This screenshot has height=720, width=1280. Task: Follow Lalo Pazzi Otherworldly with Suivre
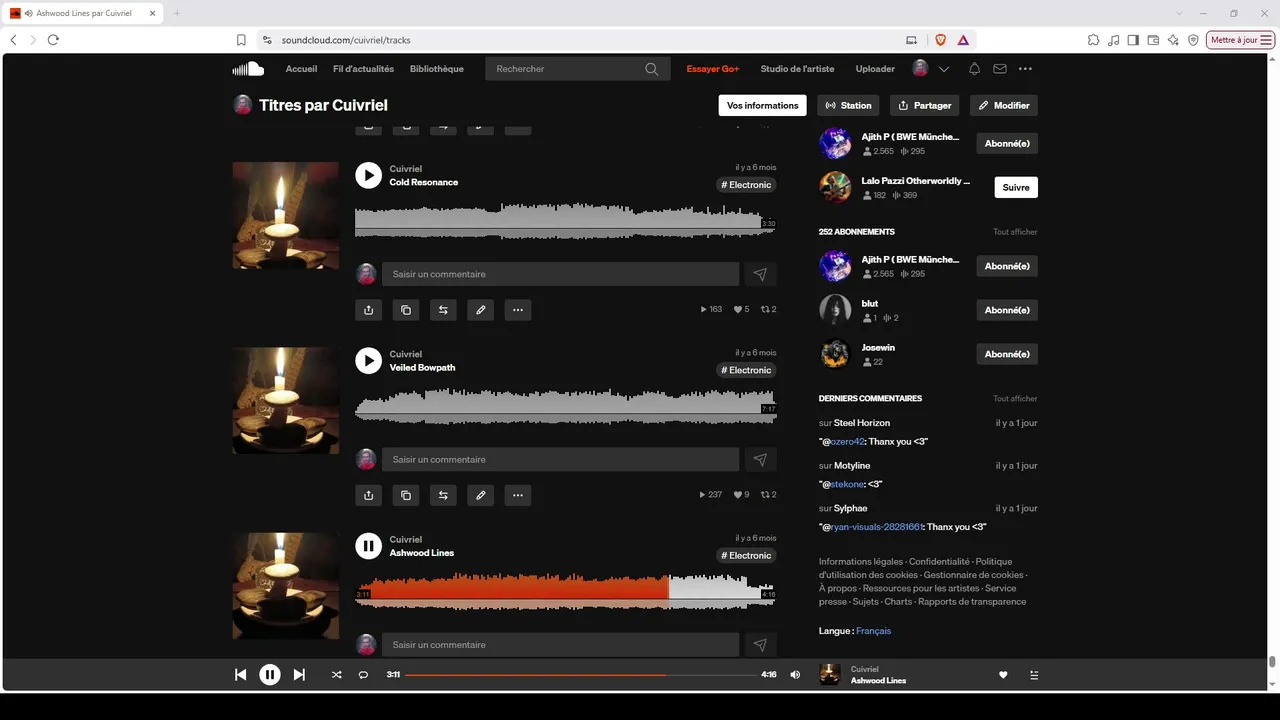[x=1016, y=187]
